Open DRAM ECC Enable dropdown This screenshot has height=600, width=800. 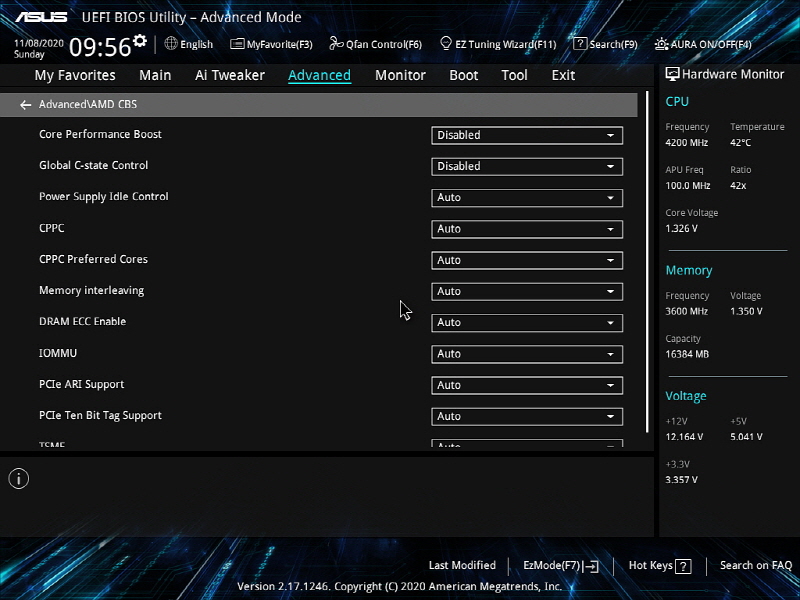[x=527, y=322]
